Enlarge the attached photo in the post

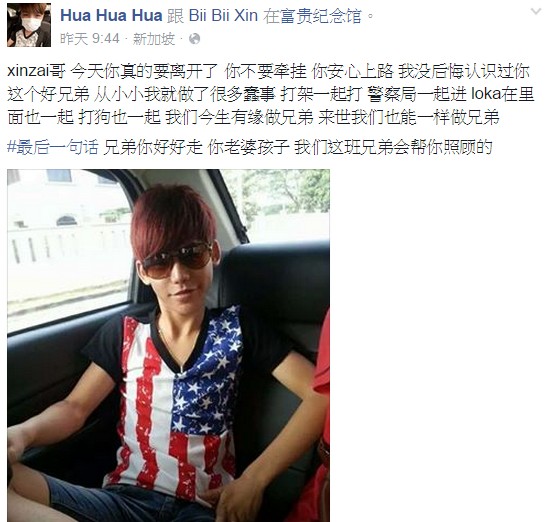click(168, 345)
